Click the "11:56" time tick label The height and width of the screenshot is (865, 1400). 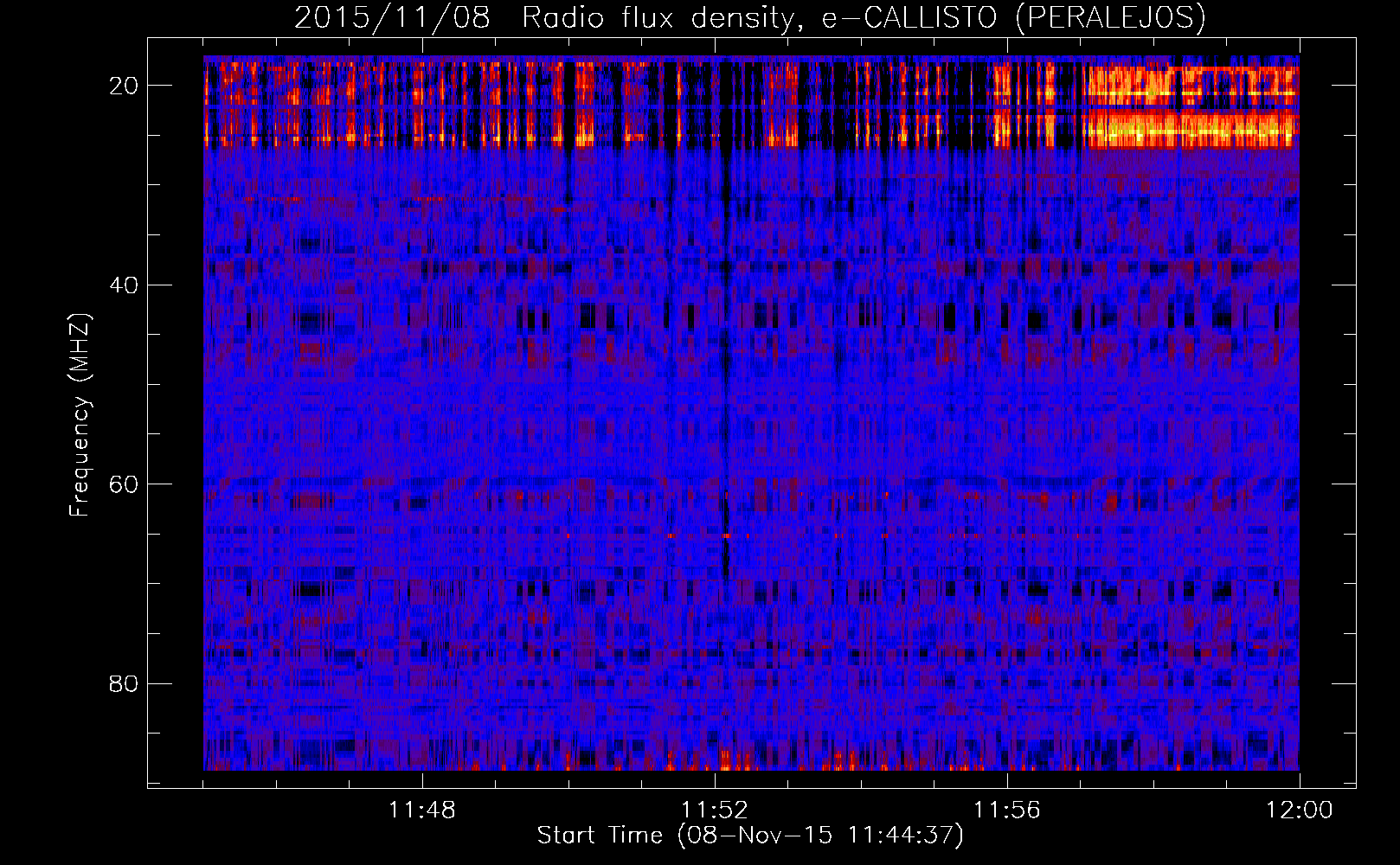[x=1007, y=811]
